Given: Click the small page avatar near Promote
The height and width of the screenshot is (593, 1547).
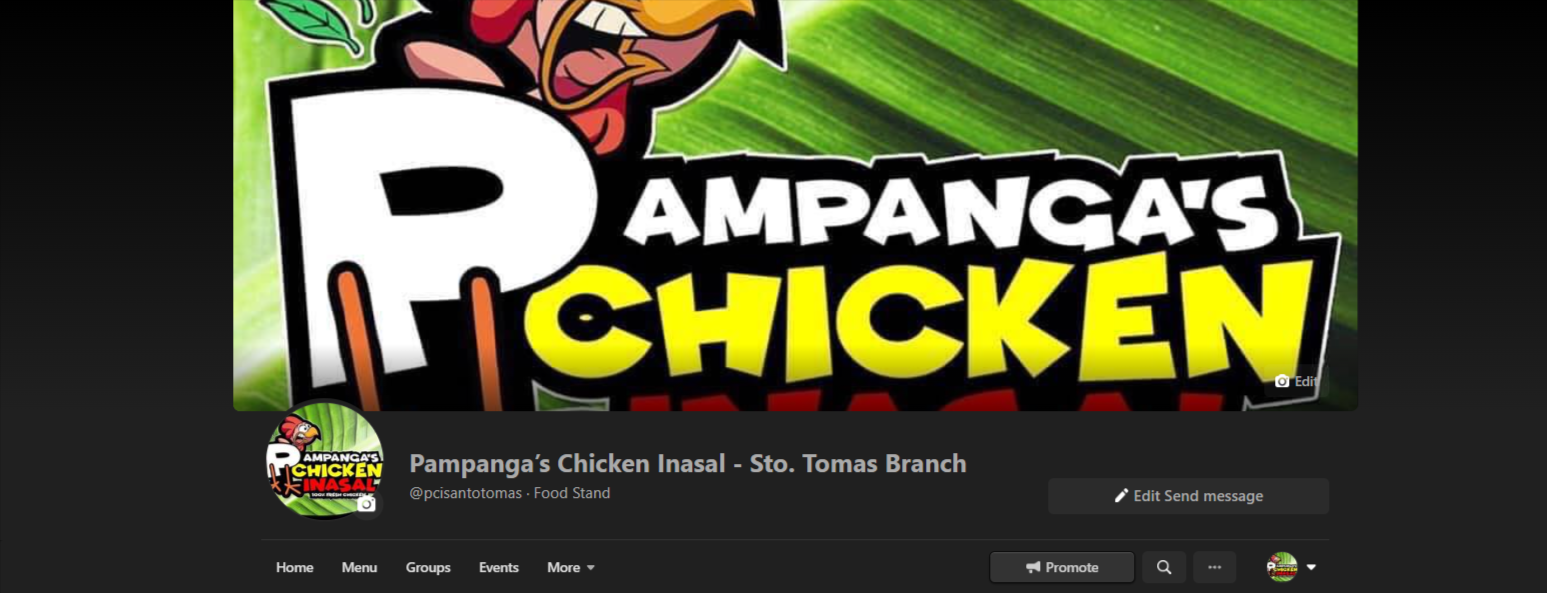Looking at the screenshot, I should point(1282,567).
